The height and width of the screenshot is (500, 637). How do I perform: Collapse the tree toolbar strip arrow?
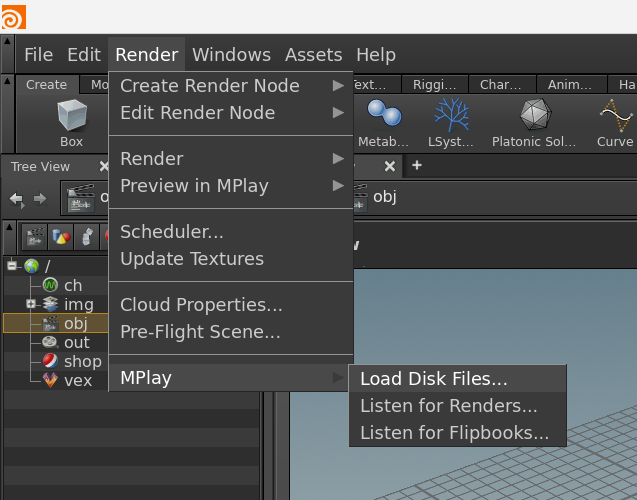[9, 226]
